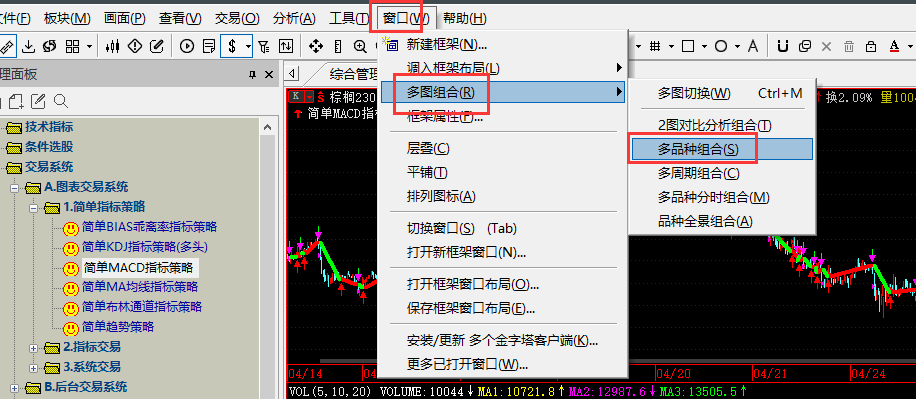Choose 多品种组合(S) in submenu
916x399 pixels.
tap(722, 149)
